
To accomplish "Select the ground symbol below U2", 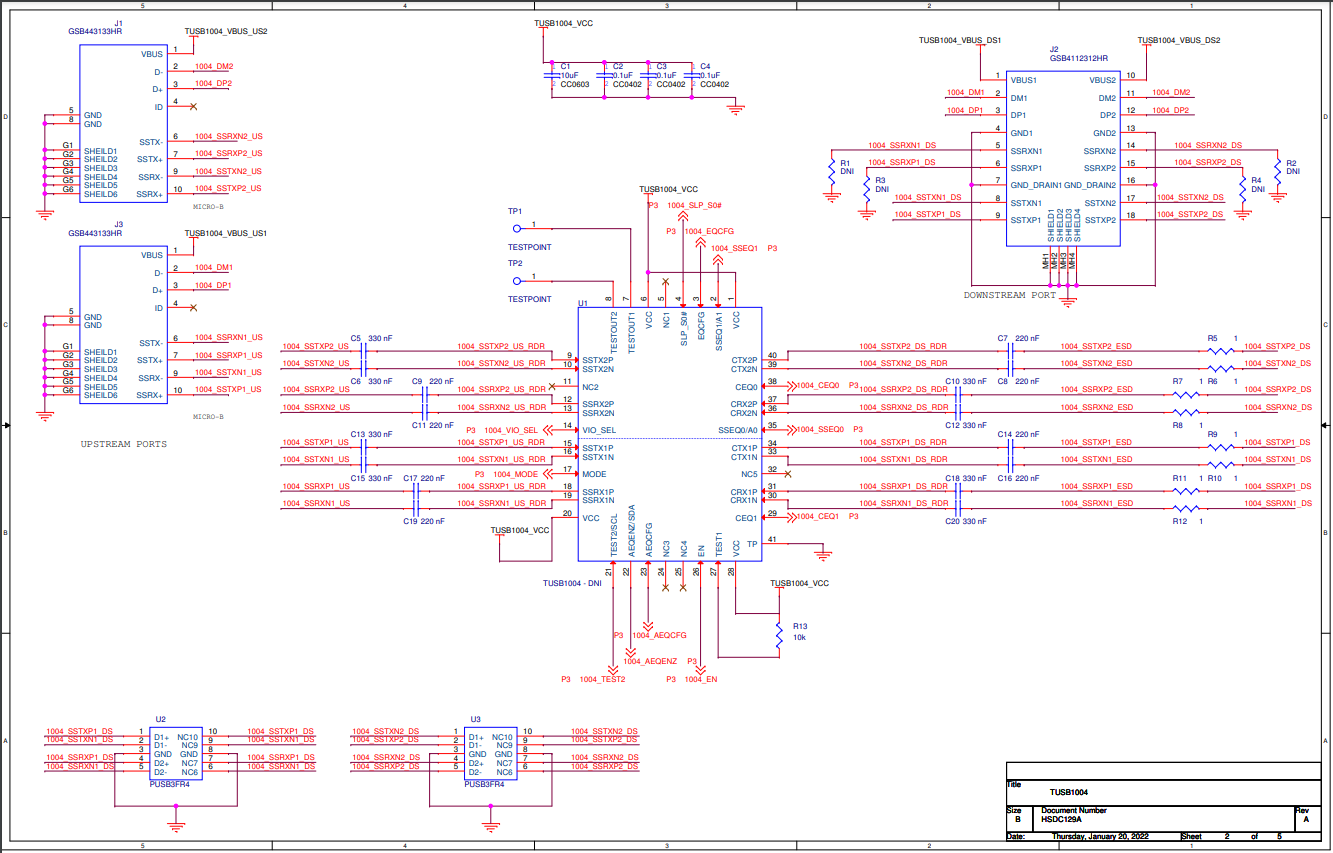I will coord(178,826).
